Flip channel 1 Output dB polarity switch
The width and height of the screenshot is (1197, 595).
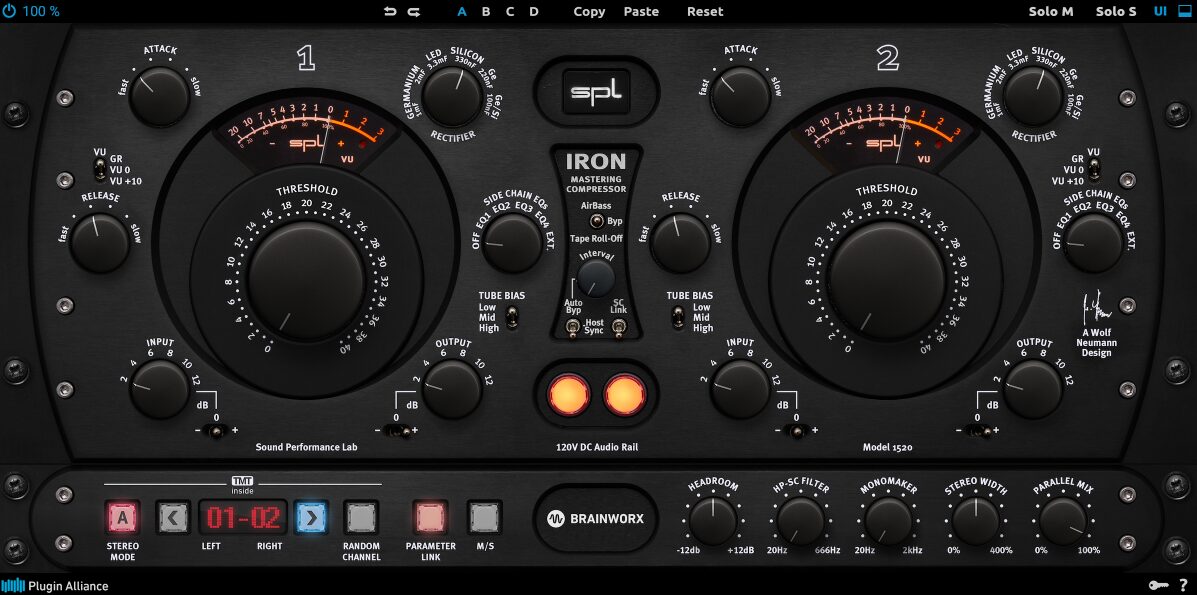(x=396, y=432)
